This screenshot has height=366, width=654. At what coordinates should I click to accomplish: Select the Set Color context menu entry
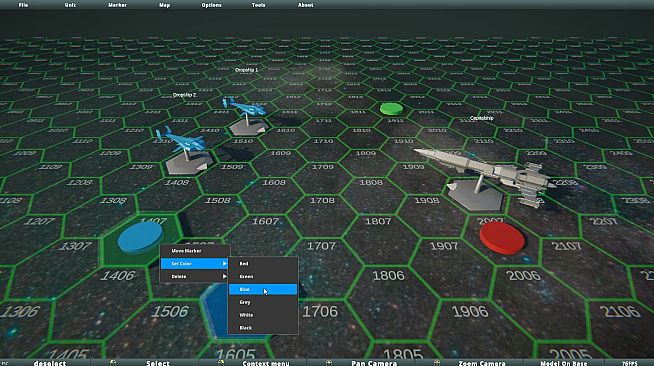(195, 263)
